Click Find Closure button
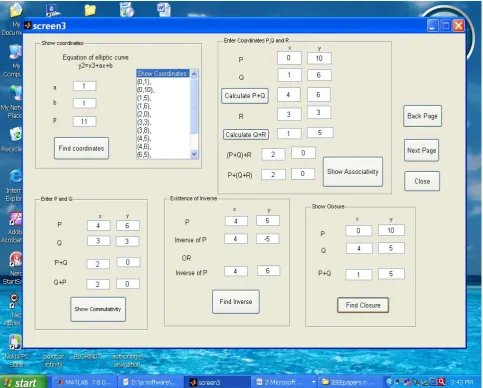The image size is (483, 388). (363, 305)
